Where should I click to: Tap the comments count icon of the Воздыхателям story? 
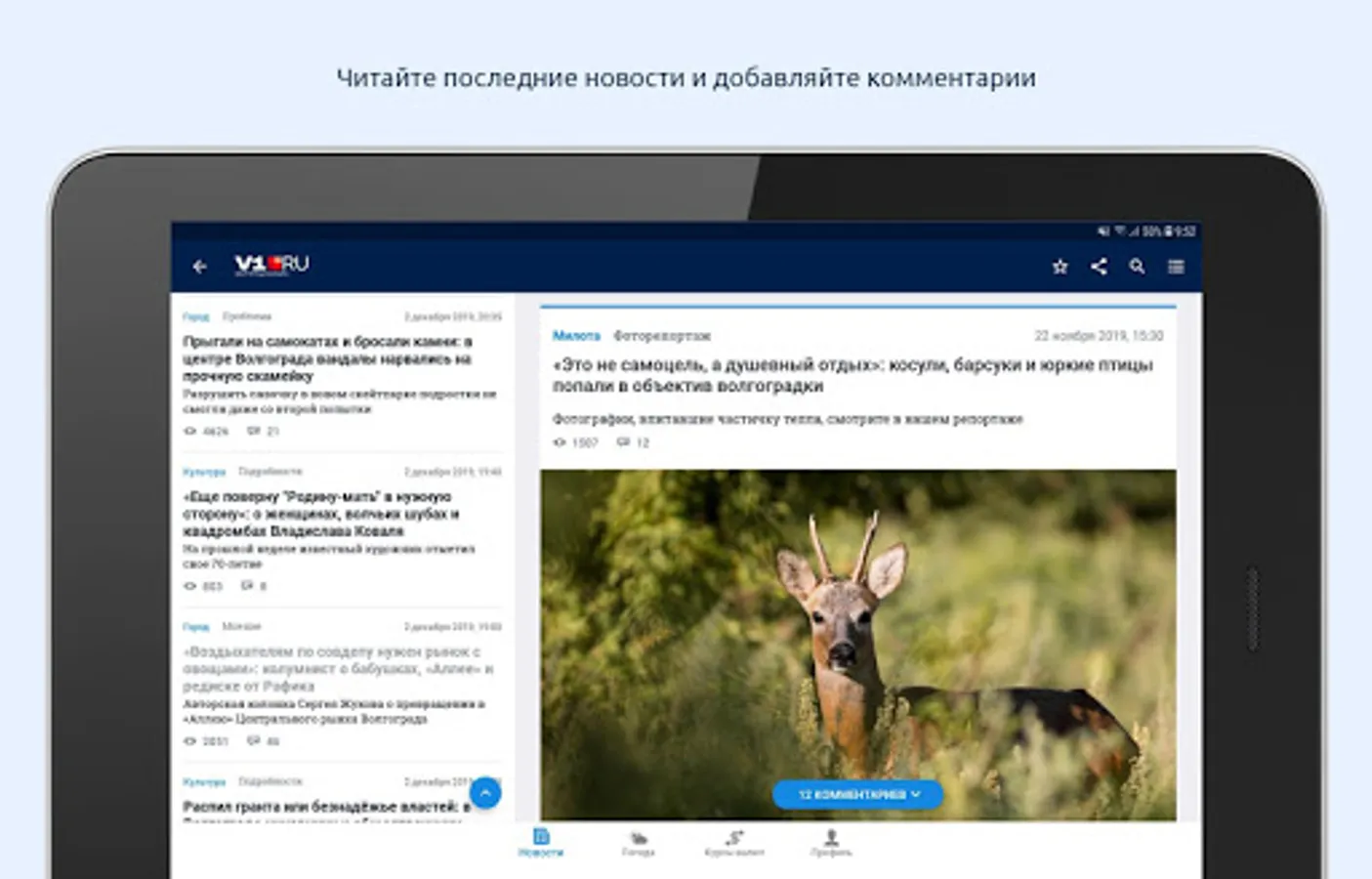pos(254,741)
